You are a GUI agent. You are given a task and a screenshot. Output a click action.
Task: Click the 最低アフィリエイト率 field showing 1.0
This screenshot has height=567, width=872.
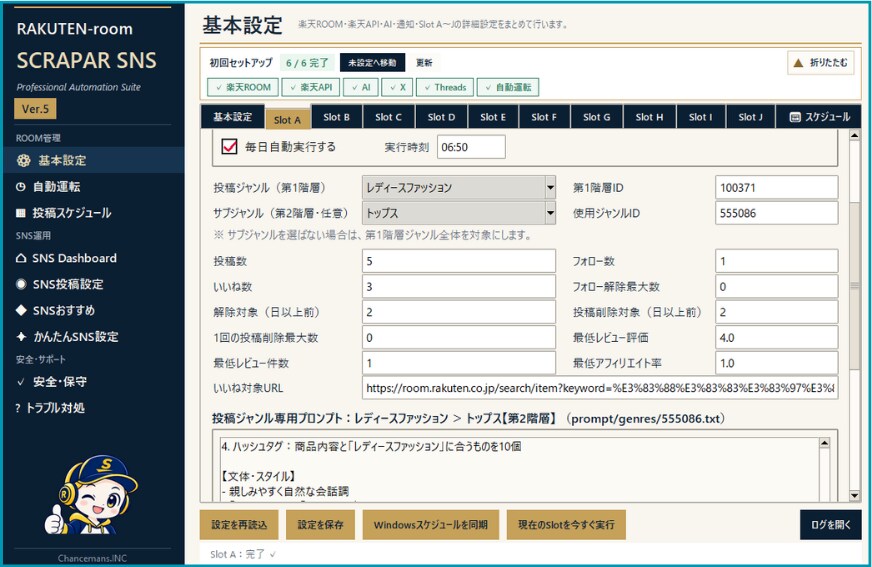pos(776,363)
